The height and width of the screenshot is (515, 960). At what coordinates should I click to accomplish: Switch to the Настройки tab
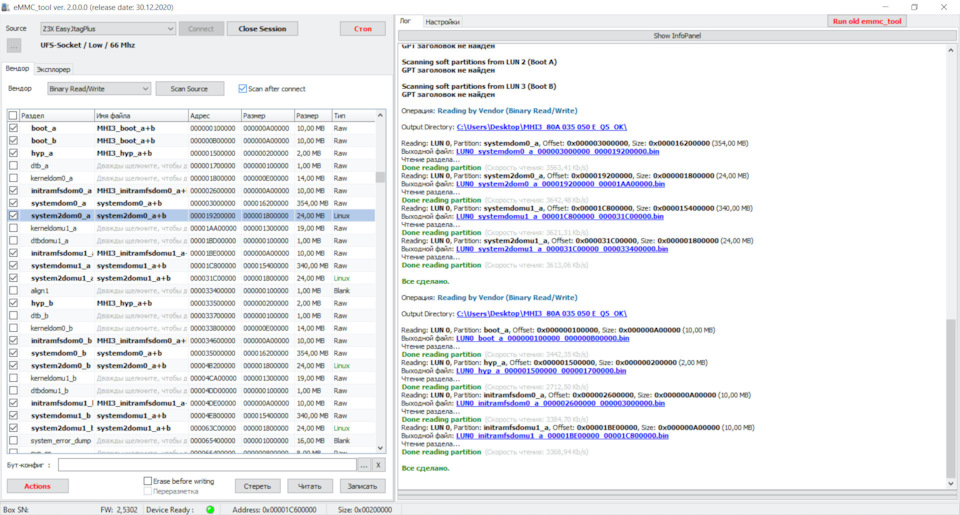click(x=442, y=22)
